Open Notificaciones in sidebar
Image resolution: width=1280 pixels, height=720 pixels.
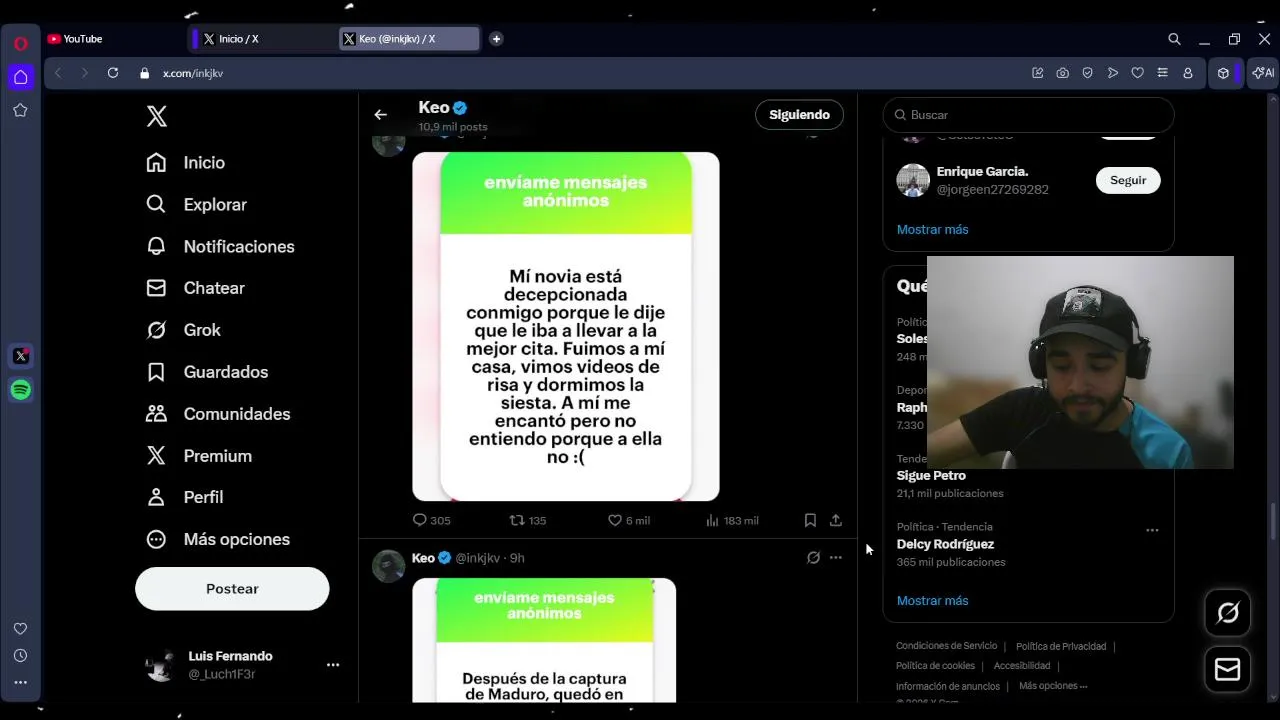(220, 246)
